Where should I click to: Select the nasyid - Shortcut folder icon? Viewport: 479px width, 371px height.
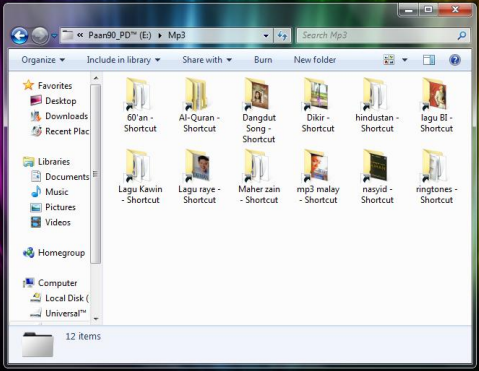(375, 166)
